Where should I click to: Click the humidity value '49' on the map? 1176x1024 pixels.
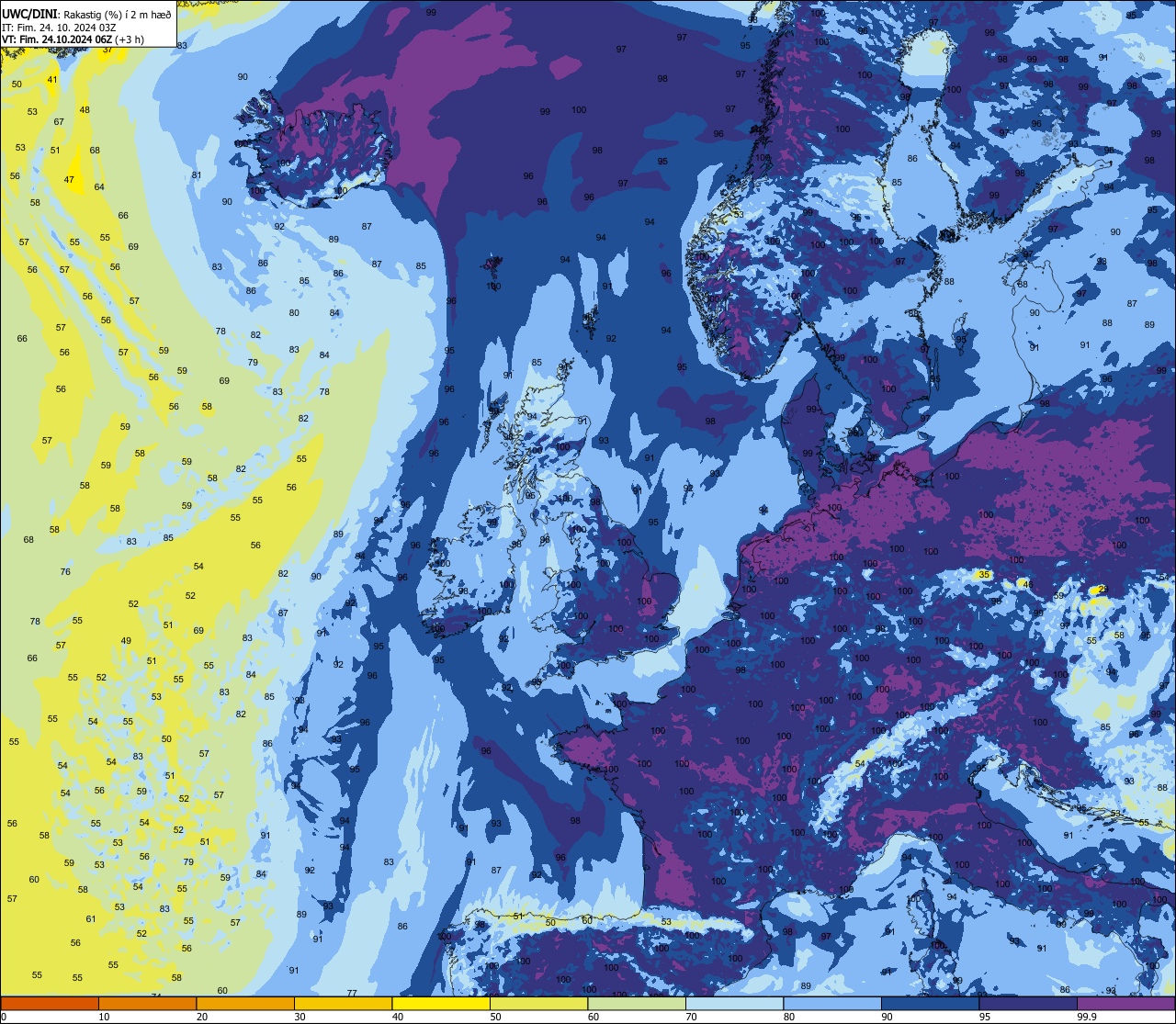click(x=126, y=642)
